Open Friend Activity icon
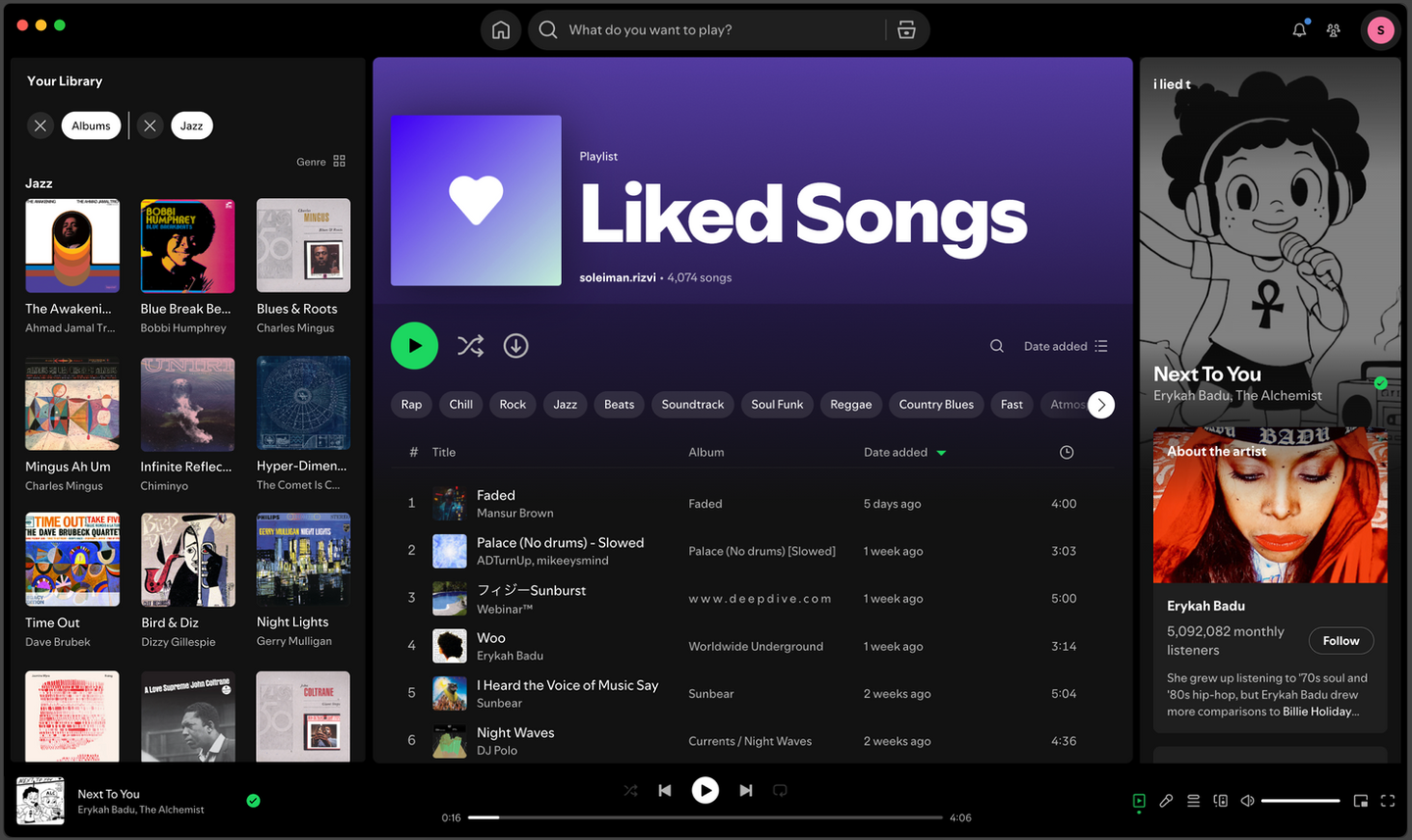This screenshot has height=840, width=1412. [1334, 30]
